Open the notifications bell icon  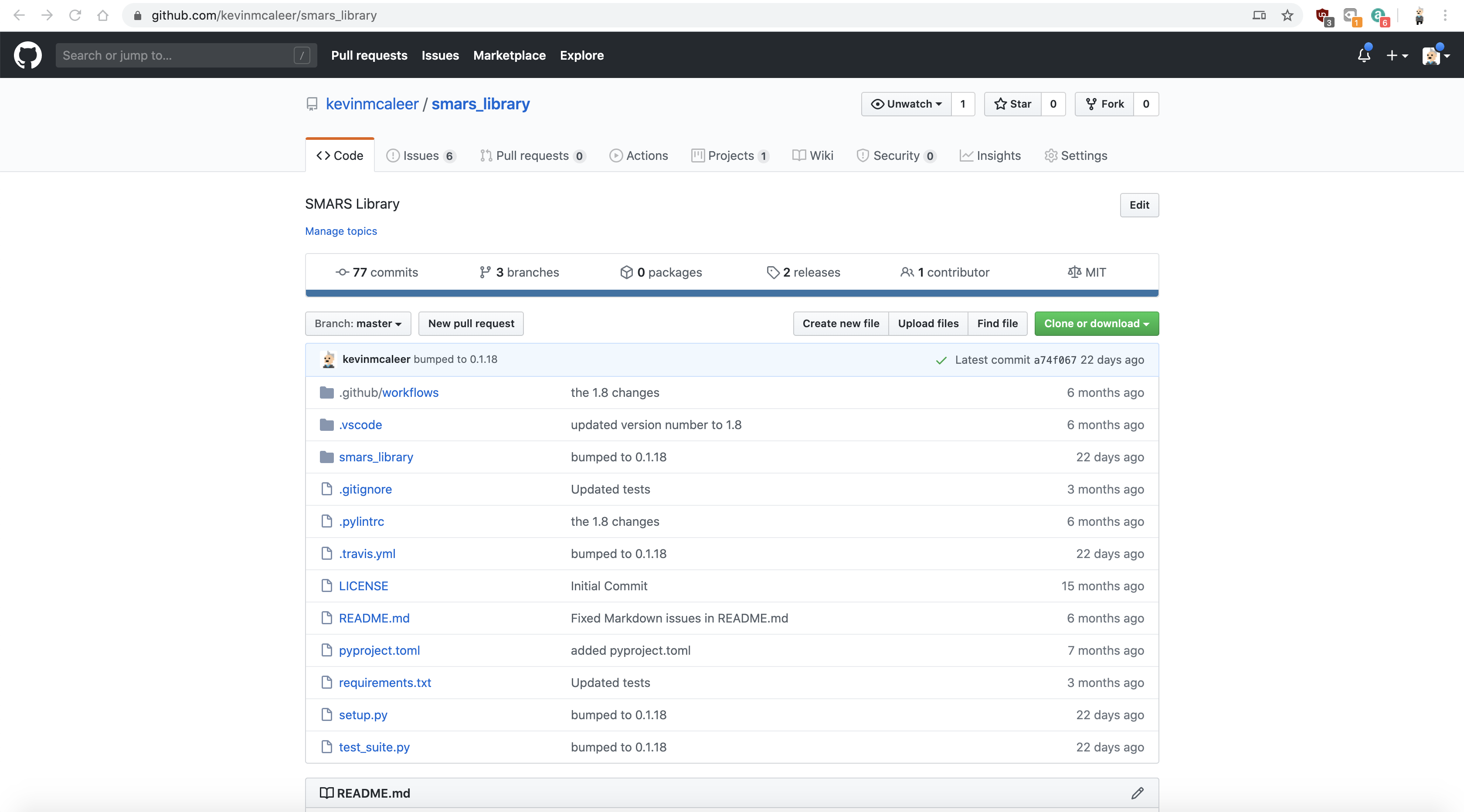click(1363, 55)
